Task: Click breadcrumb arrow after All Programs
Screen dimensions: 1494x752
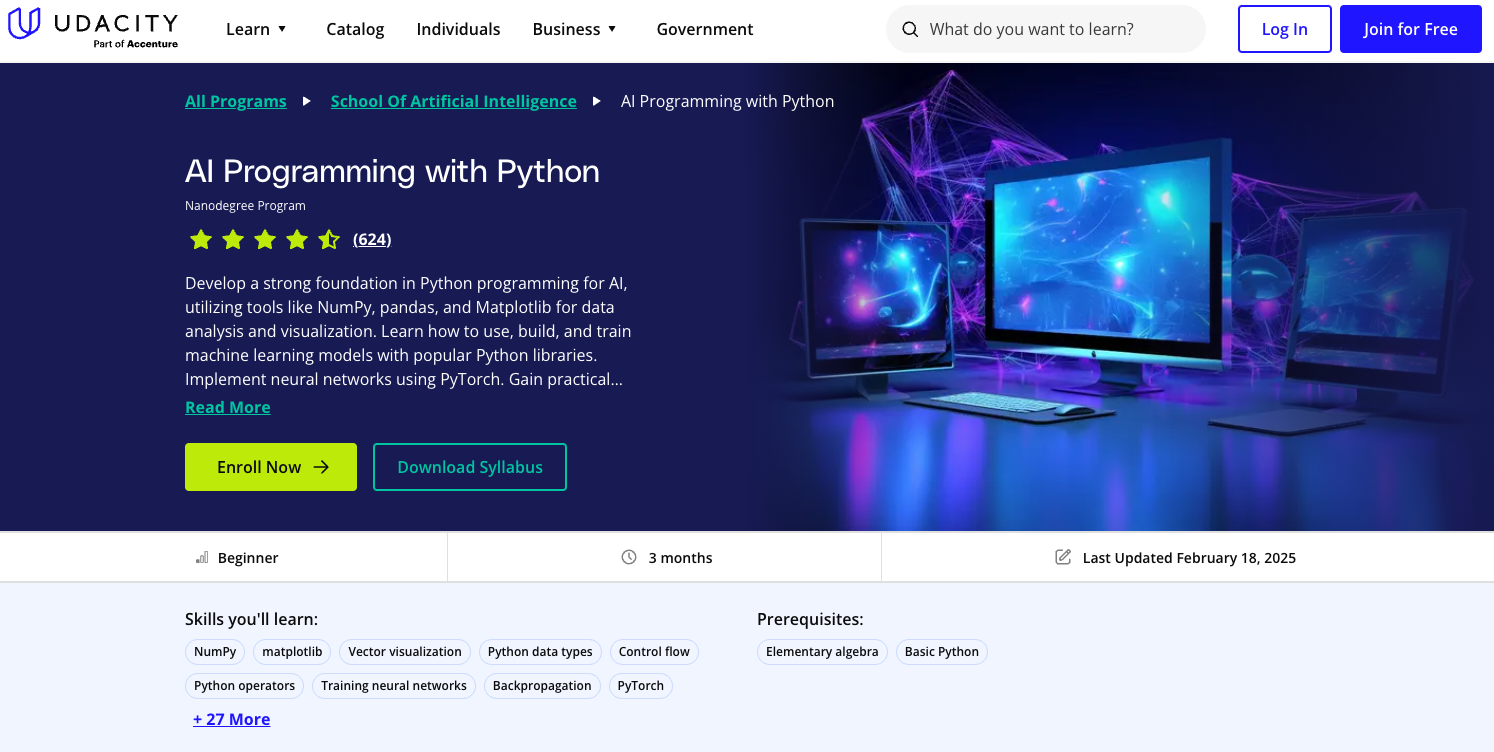Action: pos(307,101)
